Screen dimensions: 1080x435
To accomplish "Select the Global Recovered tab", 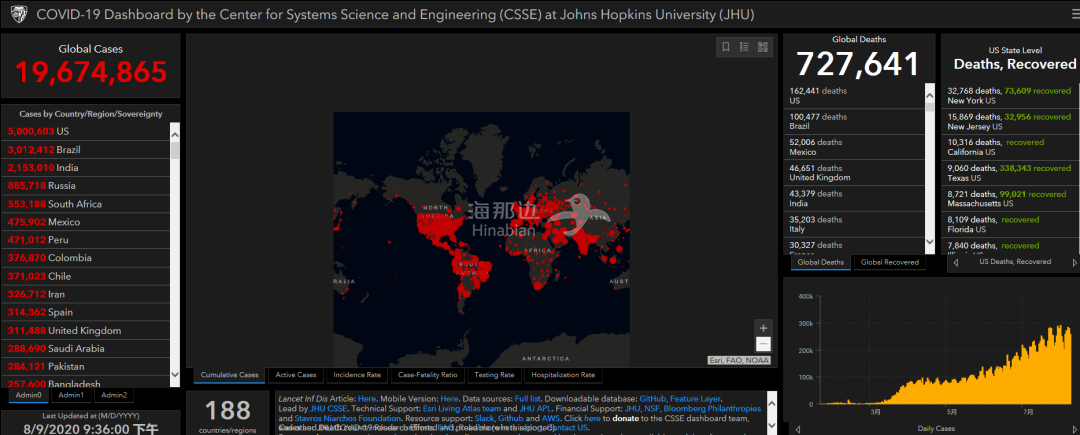I will point(889,262).
